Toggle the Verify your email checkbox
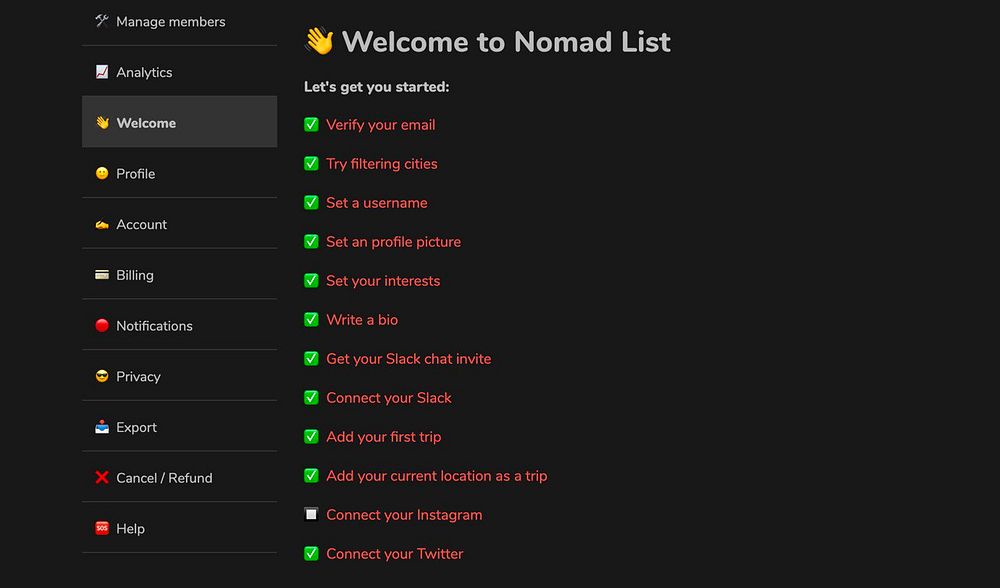1000x588 pixels. pos(311,124)
